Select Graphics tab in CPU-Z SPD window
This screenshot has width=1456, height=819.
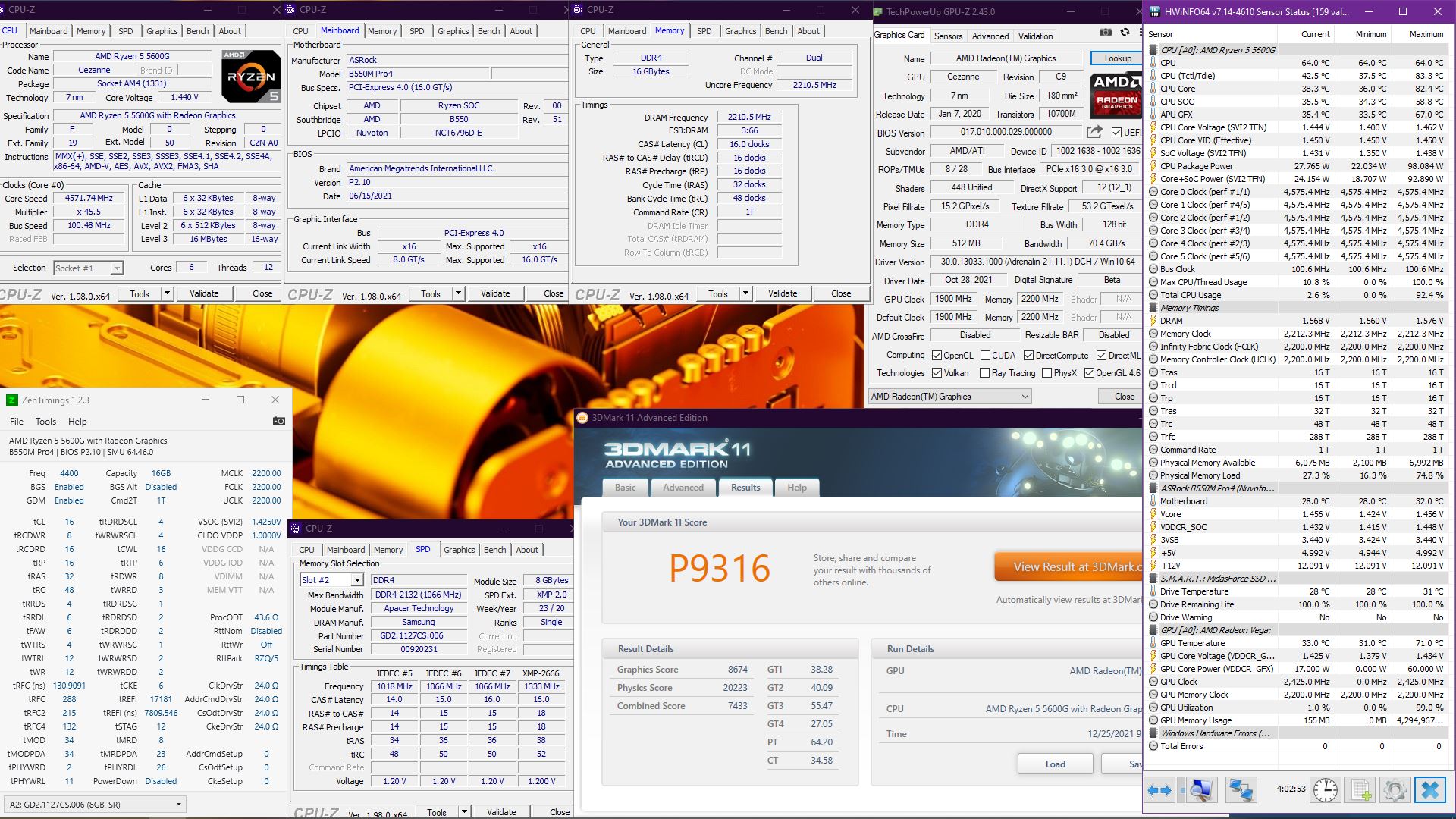tap(460, 550)
